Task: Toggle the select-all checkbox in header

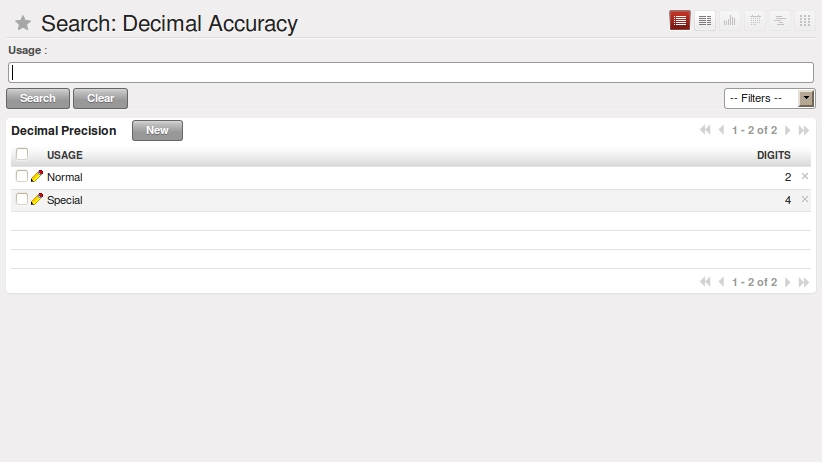Action: [x=22, y=154]
